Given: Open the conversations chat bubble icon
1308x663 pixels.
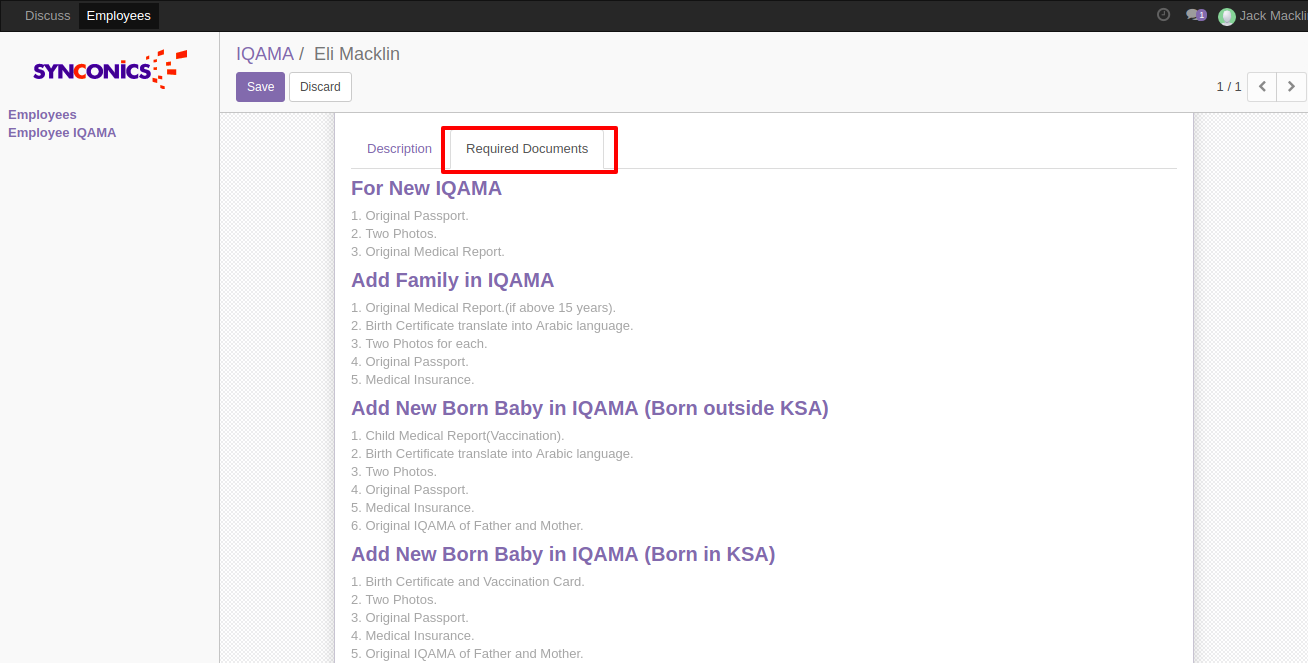Looking at the screenshot, I should click(x=1191, y=15).
